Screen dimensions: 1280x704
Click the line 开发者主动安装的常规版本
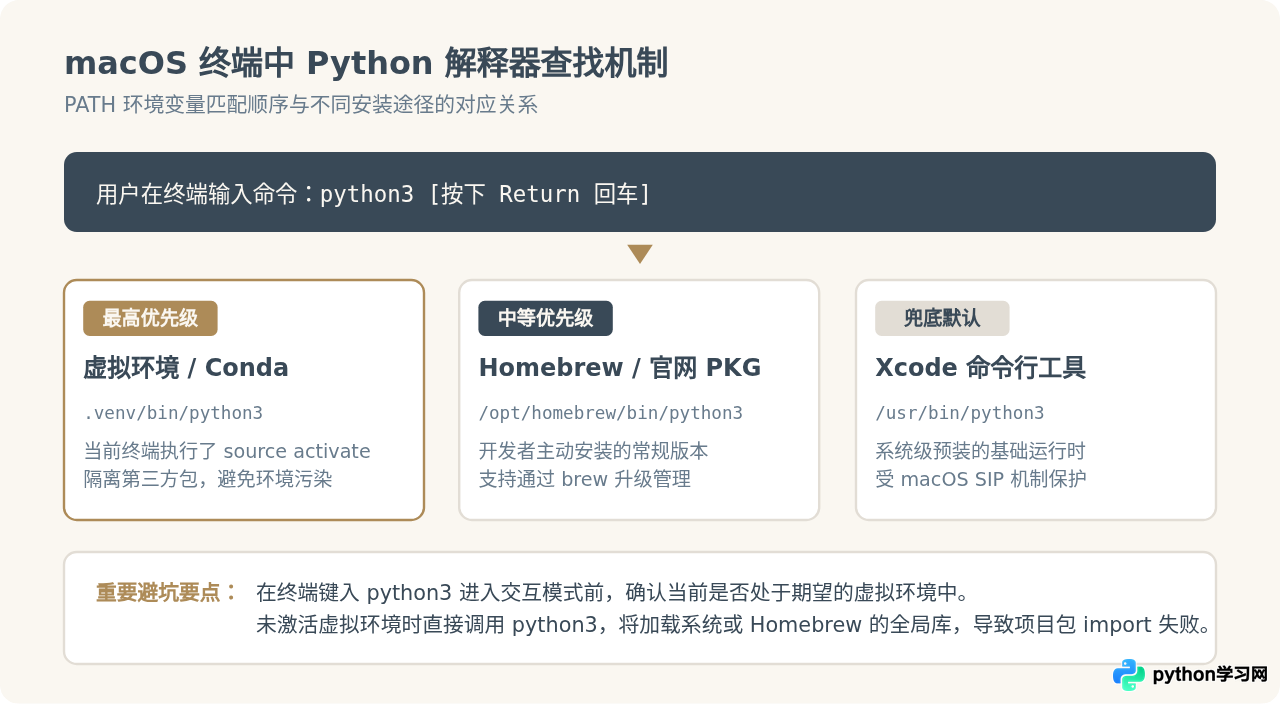coord(593,451)
